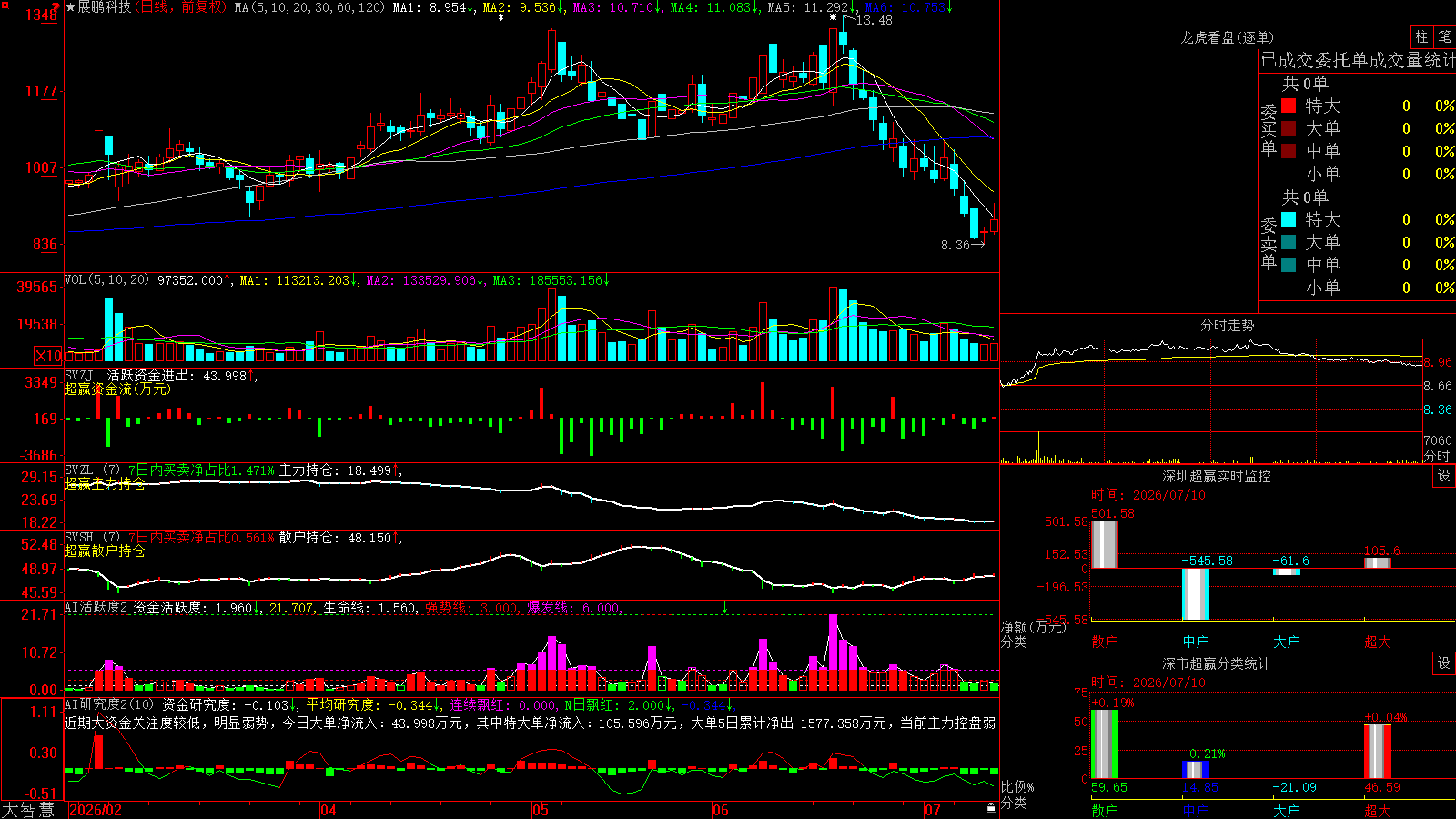Click the X10 volume scale box
This screenshot has width=1456, height=819.
pyautogui.click(x=48, y=356)
